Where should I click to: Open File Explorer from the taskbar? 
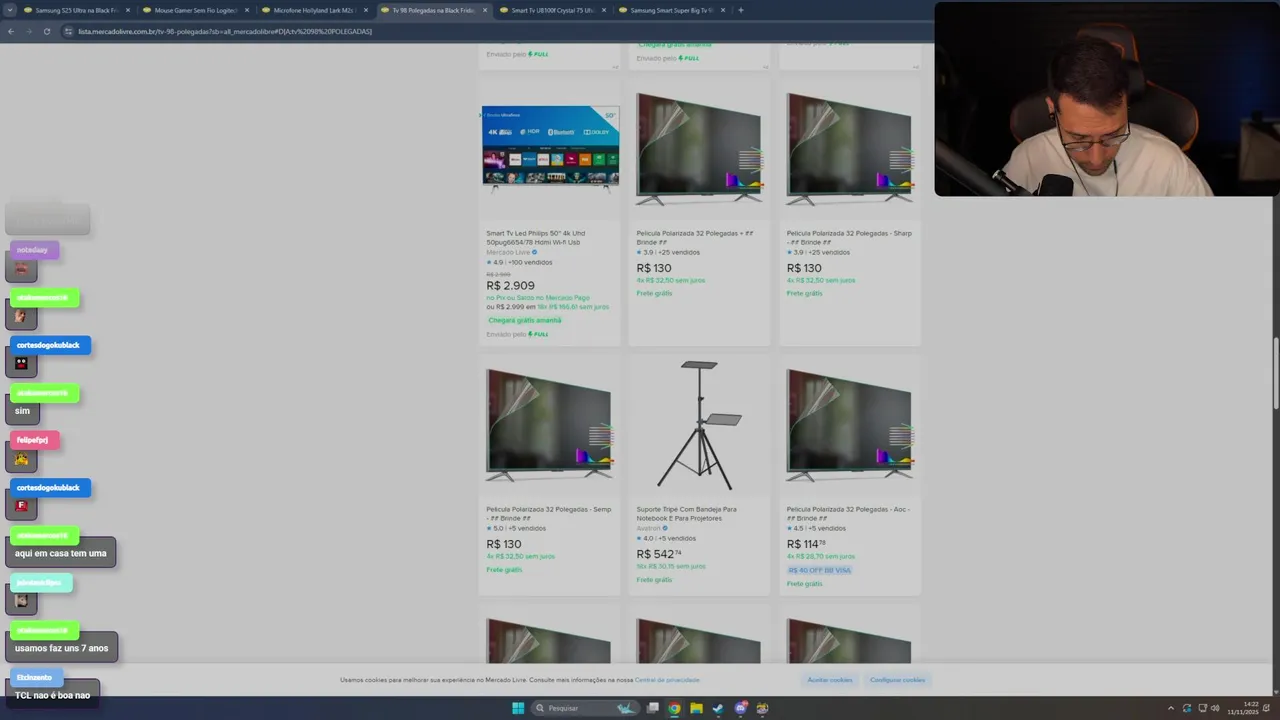coord(696,708)
